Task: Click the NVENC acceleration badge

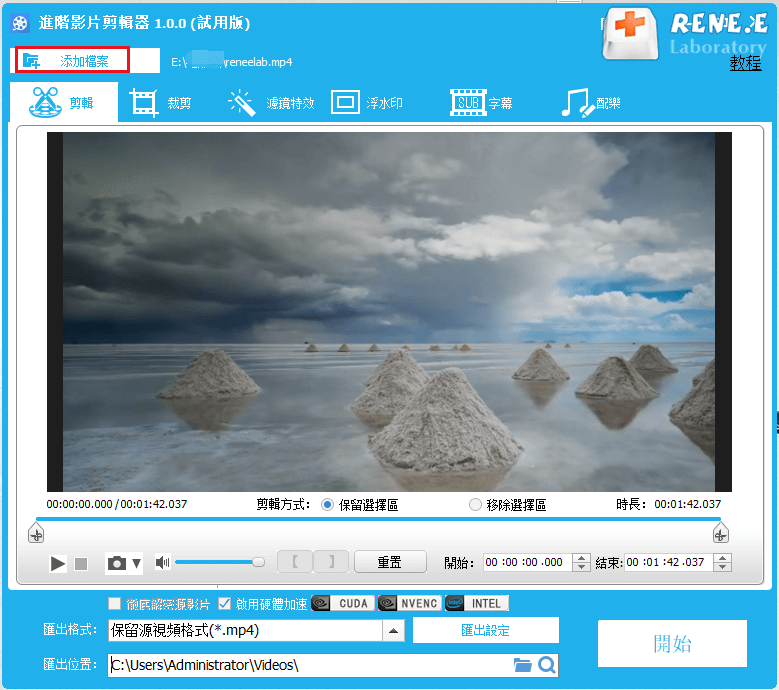Action: click(410, 603)
